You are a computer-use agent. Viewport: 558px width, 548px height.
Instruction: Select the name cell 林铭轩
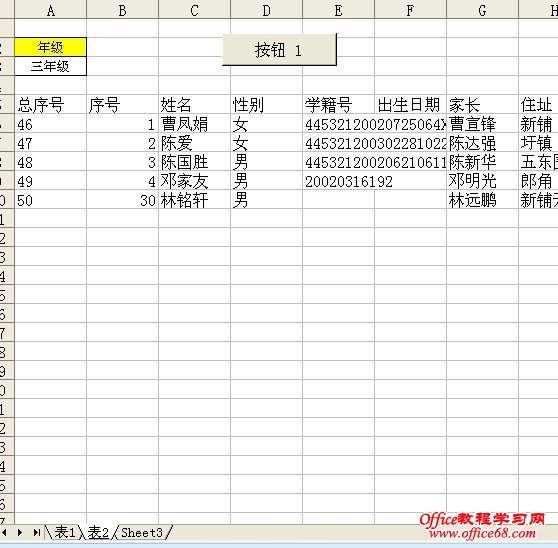(194, 200)
